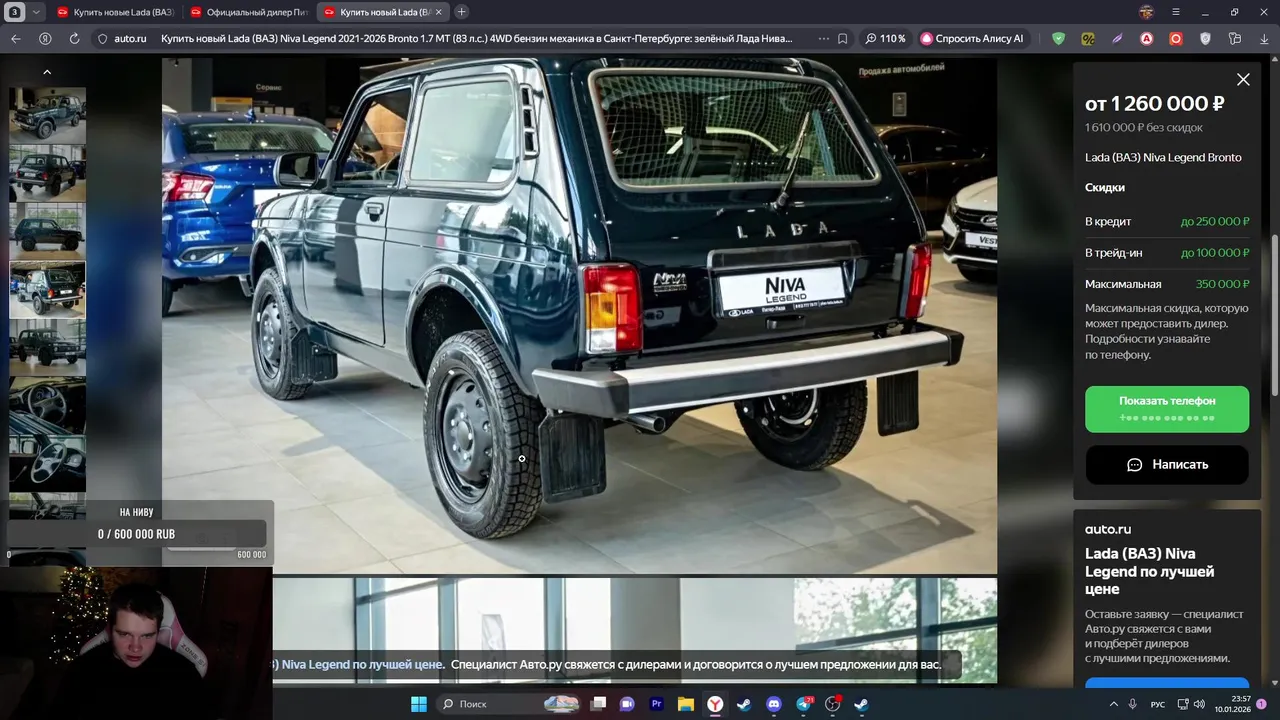Open OBS Studio from the taskbar

[833, 704]
